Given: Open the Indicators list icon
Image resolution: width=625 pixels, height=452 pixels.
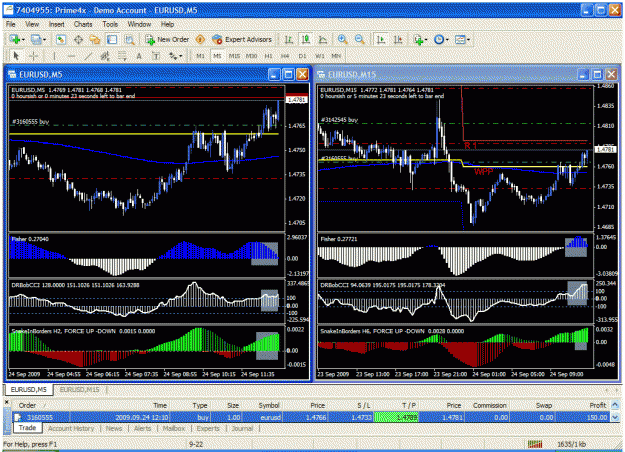Looking at the screenshot, I should click(418, 39).
